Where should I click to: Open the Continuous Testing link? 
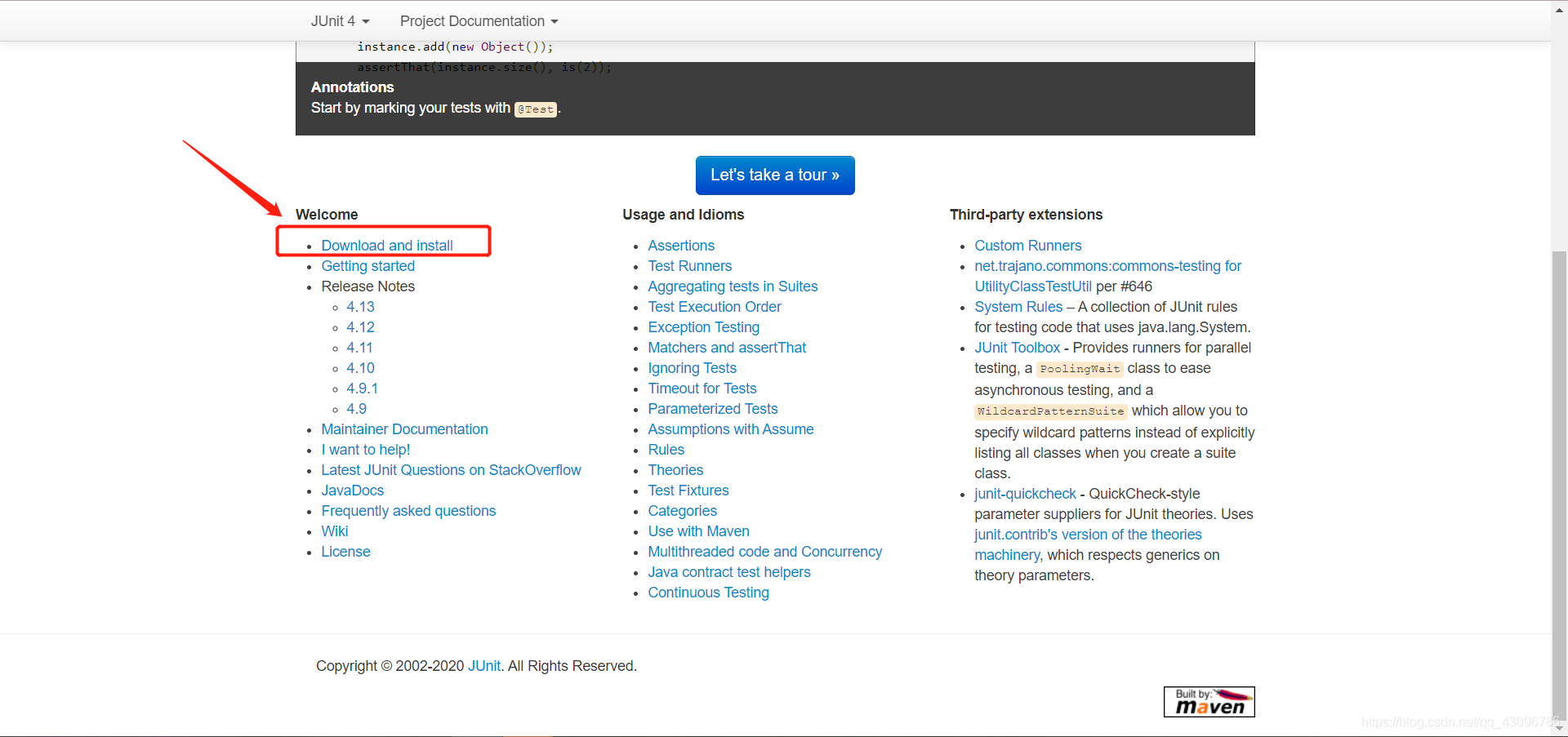click(x=709, y=593)
